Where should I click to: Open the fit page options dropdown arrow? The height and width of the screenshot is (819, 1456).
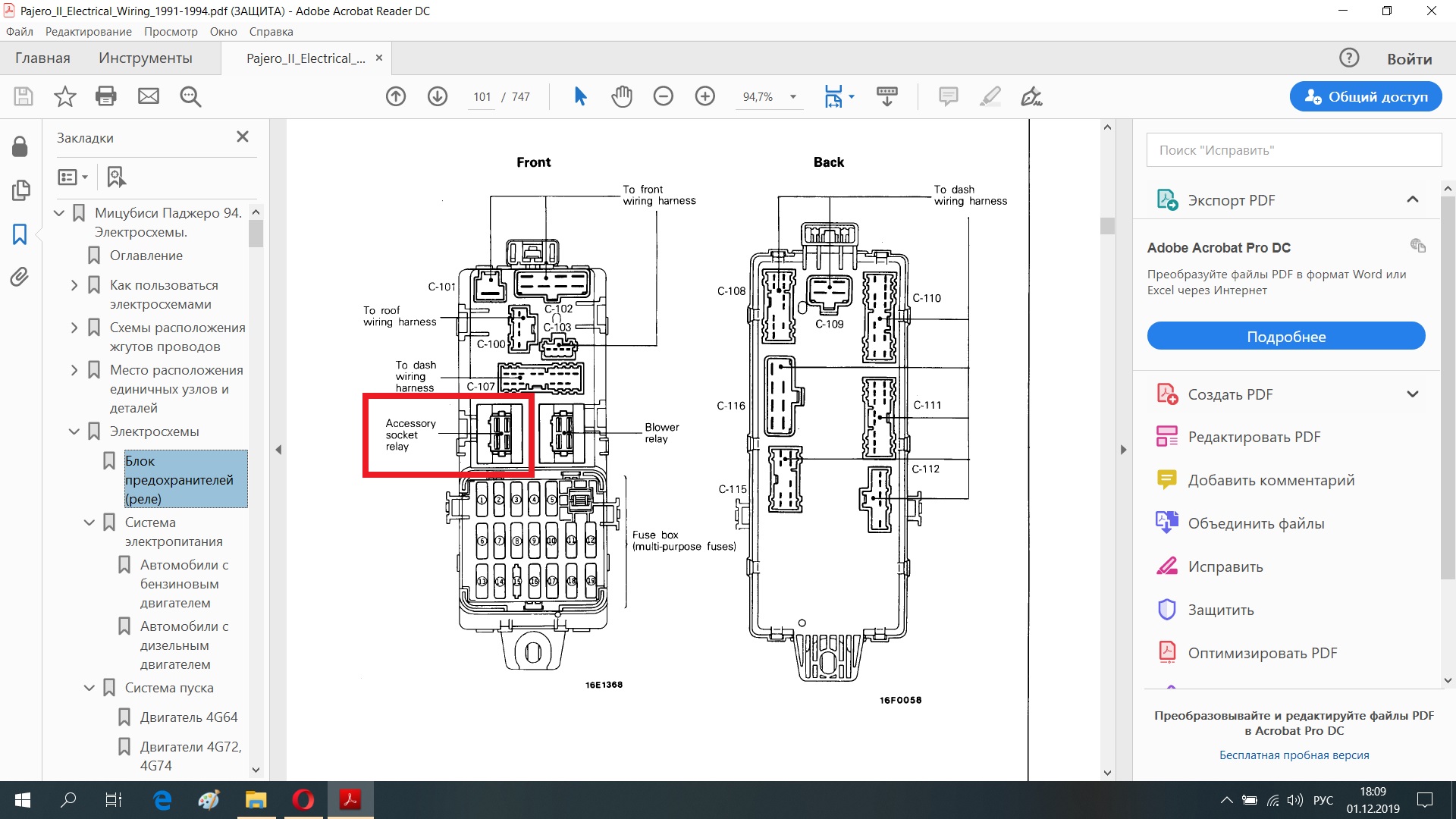pos(852,96)
